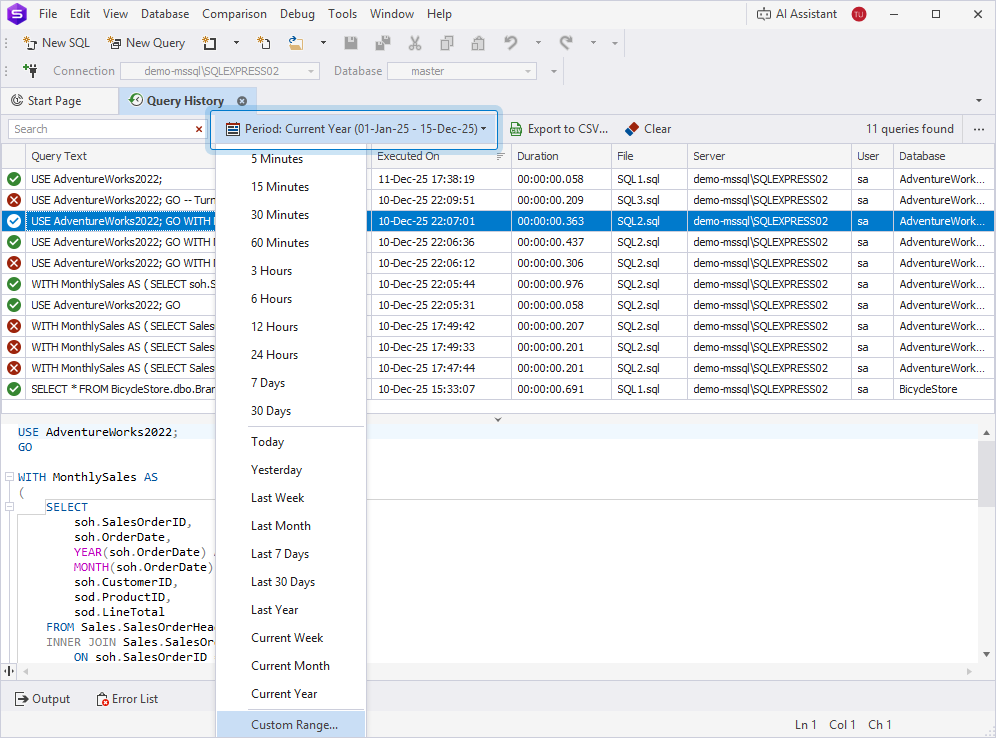996x738 pixels.
Task: Expand dropdown arrow next to Open folder icon
Action: 323,43
